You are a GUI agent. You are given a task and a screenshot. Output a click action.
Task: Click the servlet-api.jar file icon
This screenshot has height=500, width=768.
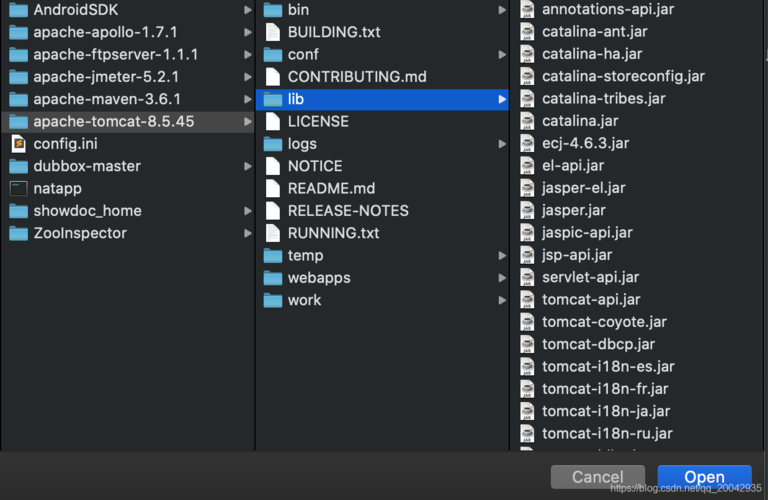pos(527,277)
